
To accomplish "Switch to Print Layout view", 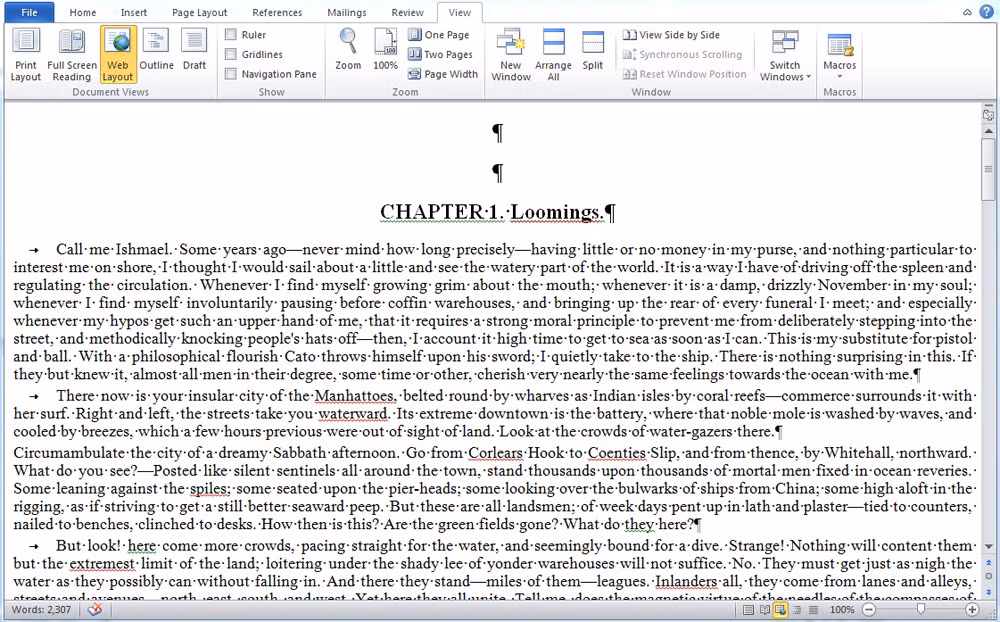I will [x=25, y=54].
